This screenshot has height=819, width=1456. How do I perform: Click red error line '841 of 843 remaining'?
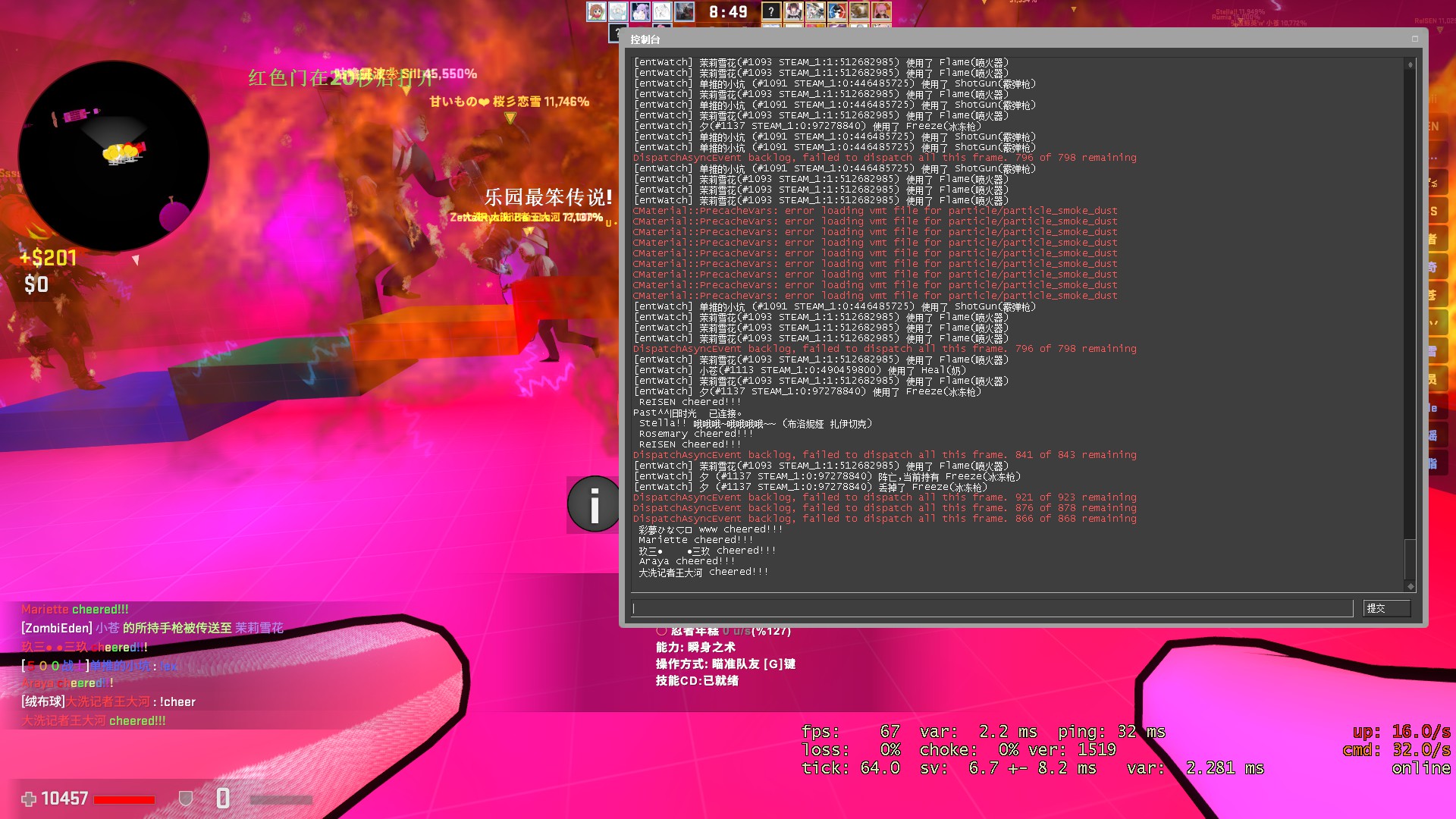(x=885, y=455)
